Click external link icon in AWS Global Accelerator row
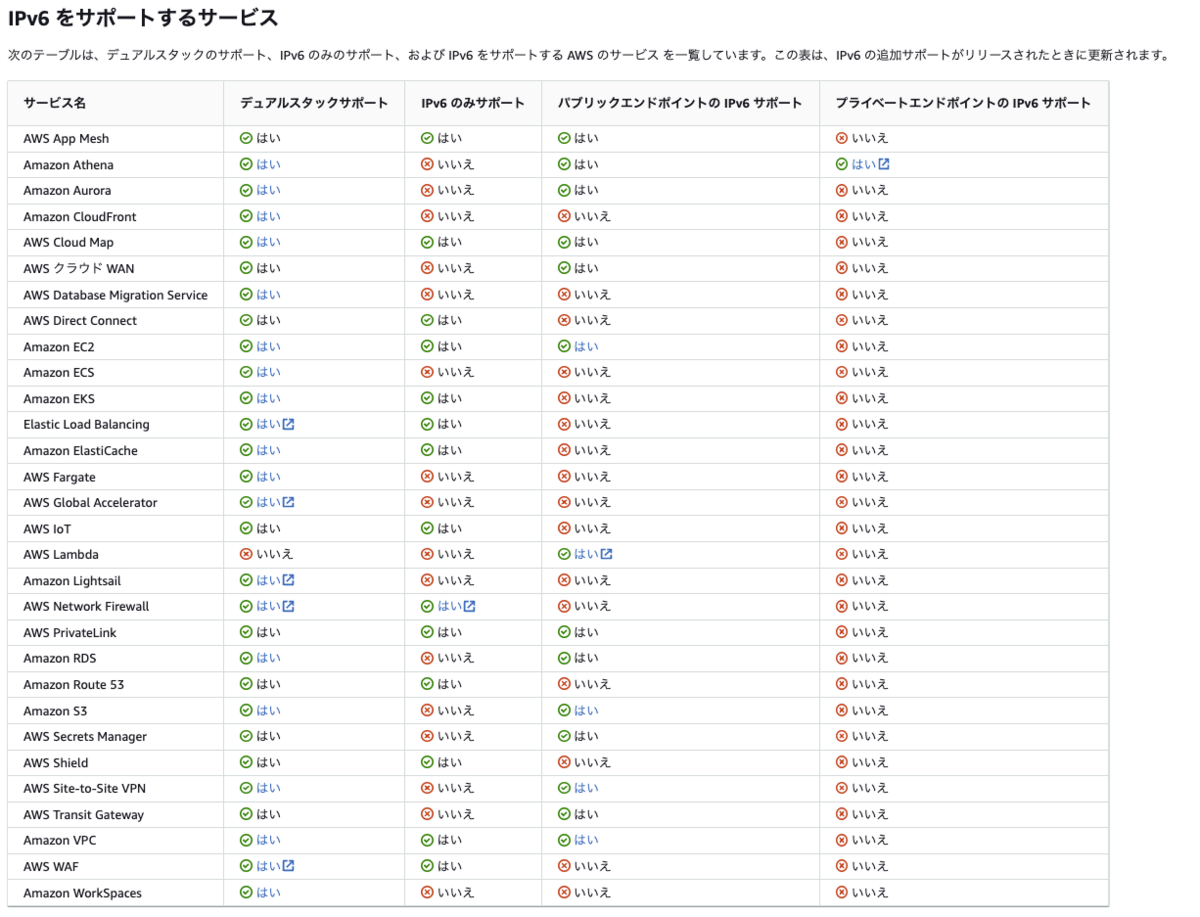The height and width of the screenshot is (917, 1200). [289, 502]
